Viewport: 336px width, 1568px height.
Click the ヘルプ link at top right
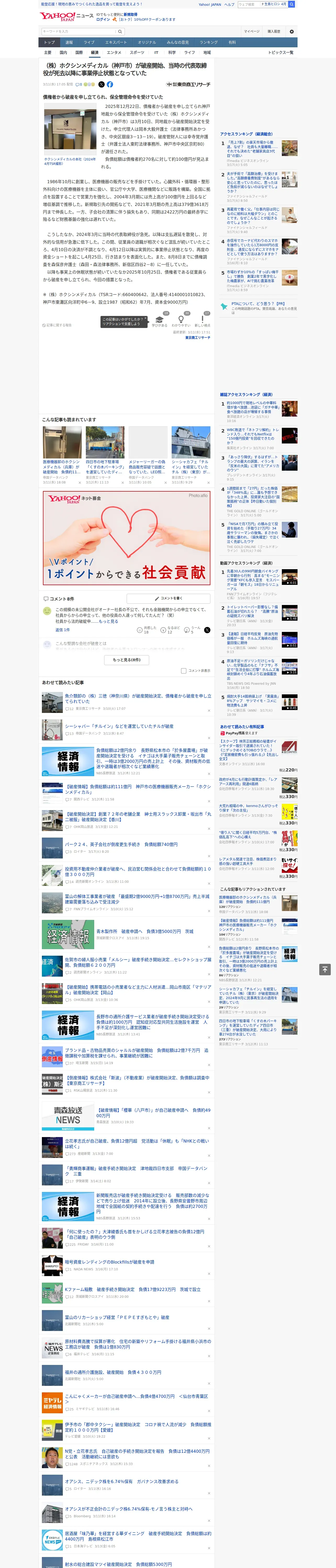tap(229, 4)
